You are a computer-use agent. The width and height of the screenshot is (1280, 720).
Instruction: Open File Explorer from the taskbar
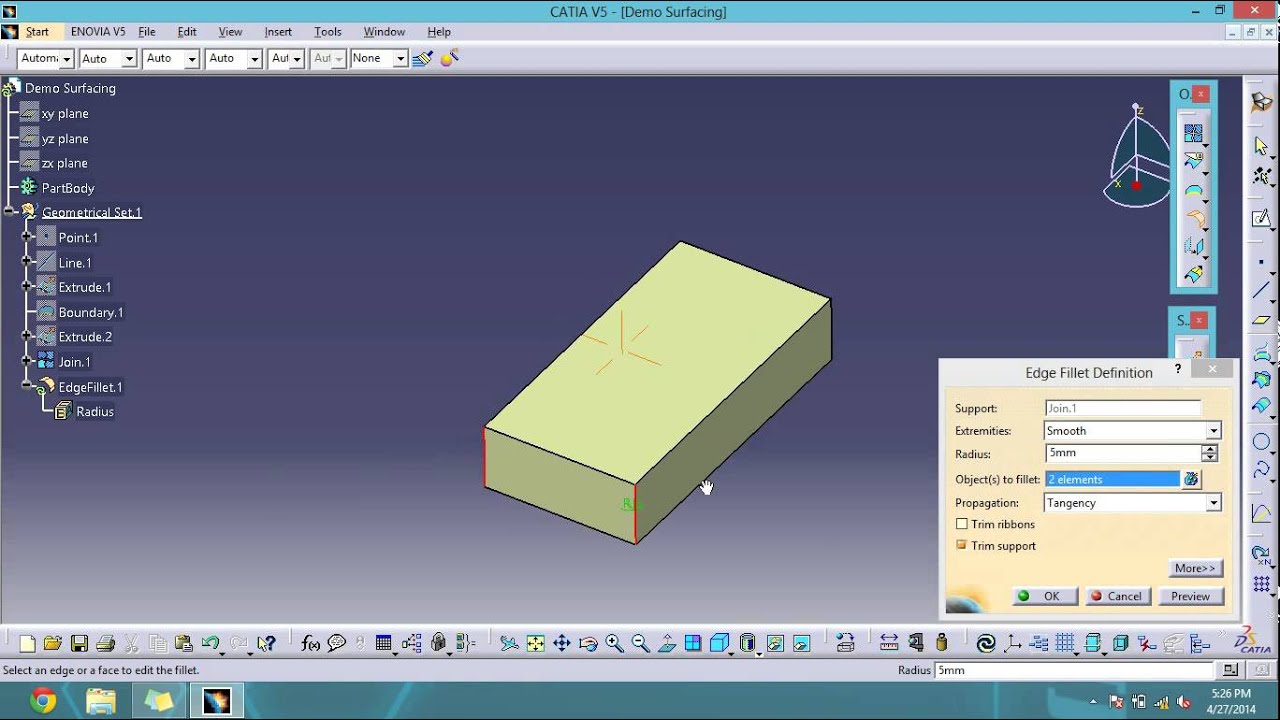point(100,701)
